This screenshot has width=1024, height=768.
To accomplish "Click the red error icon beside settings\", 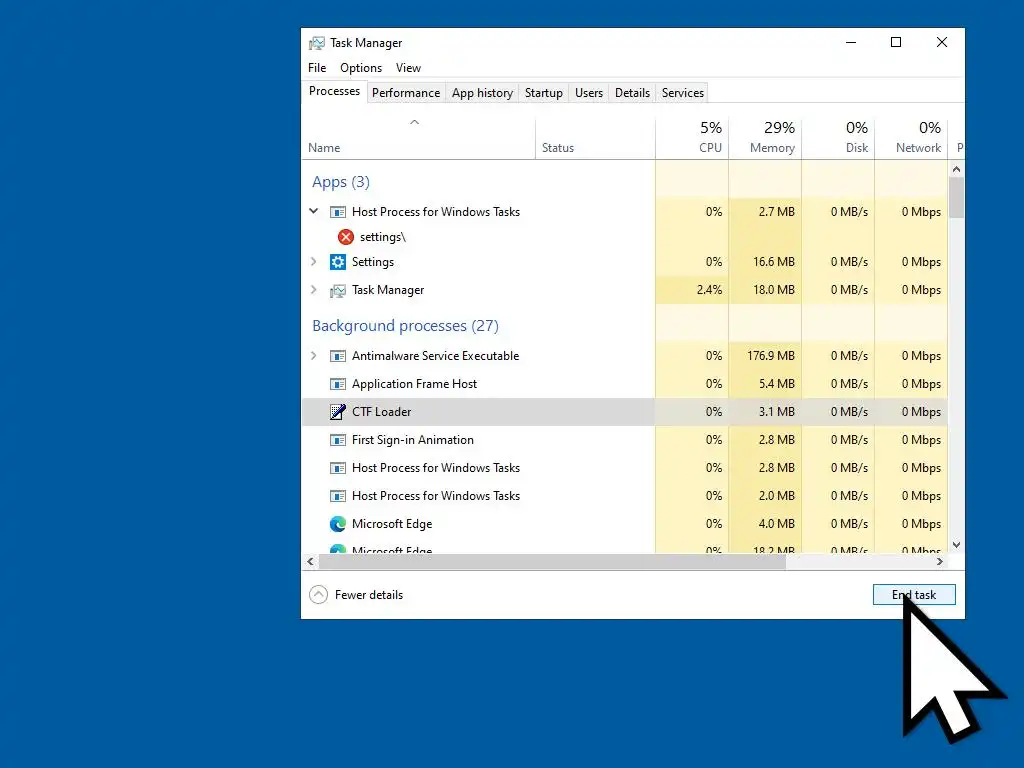I will click(345, 237).
